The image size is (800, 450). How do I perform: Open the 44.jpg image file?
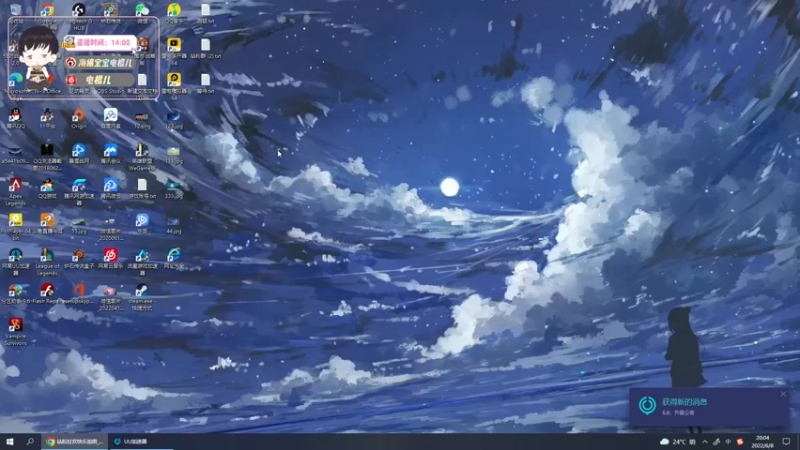point(173,221)
